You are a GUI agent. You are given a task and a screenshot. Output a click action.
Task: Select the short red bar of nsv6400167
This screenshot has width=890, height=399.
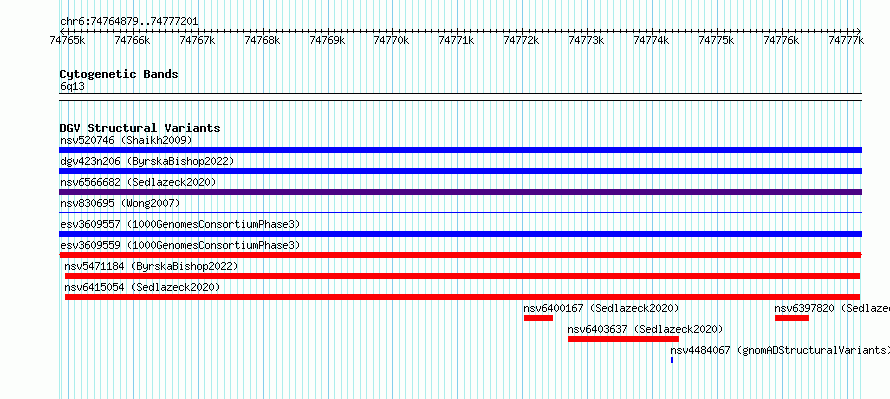coord(538,318)
